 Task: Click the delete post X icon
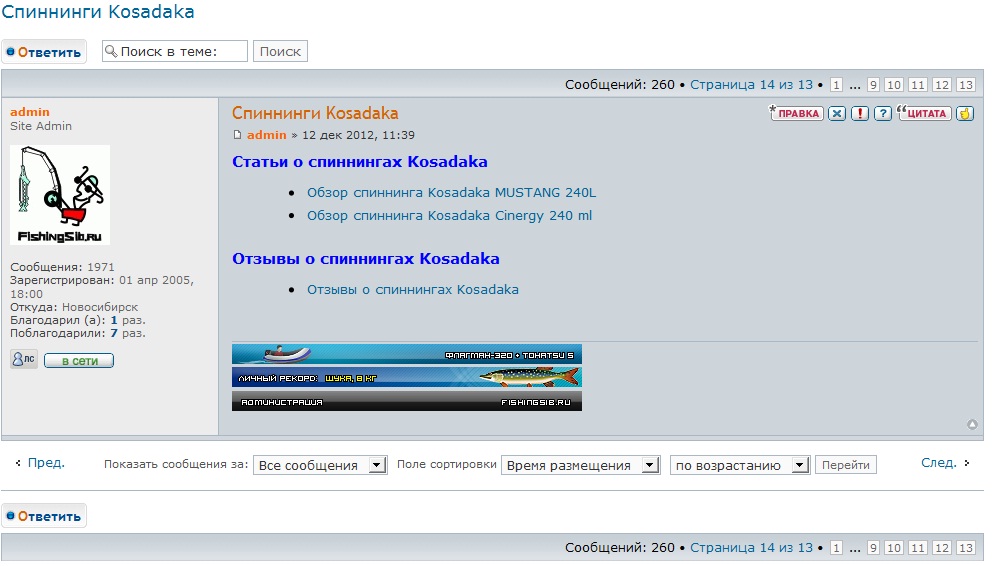coord(837,113)
